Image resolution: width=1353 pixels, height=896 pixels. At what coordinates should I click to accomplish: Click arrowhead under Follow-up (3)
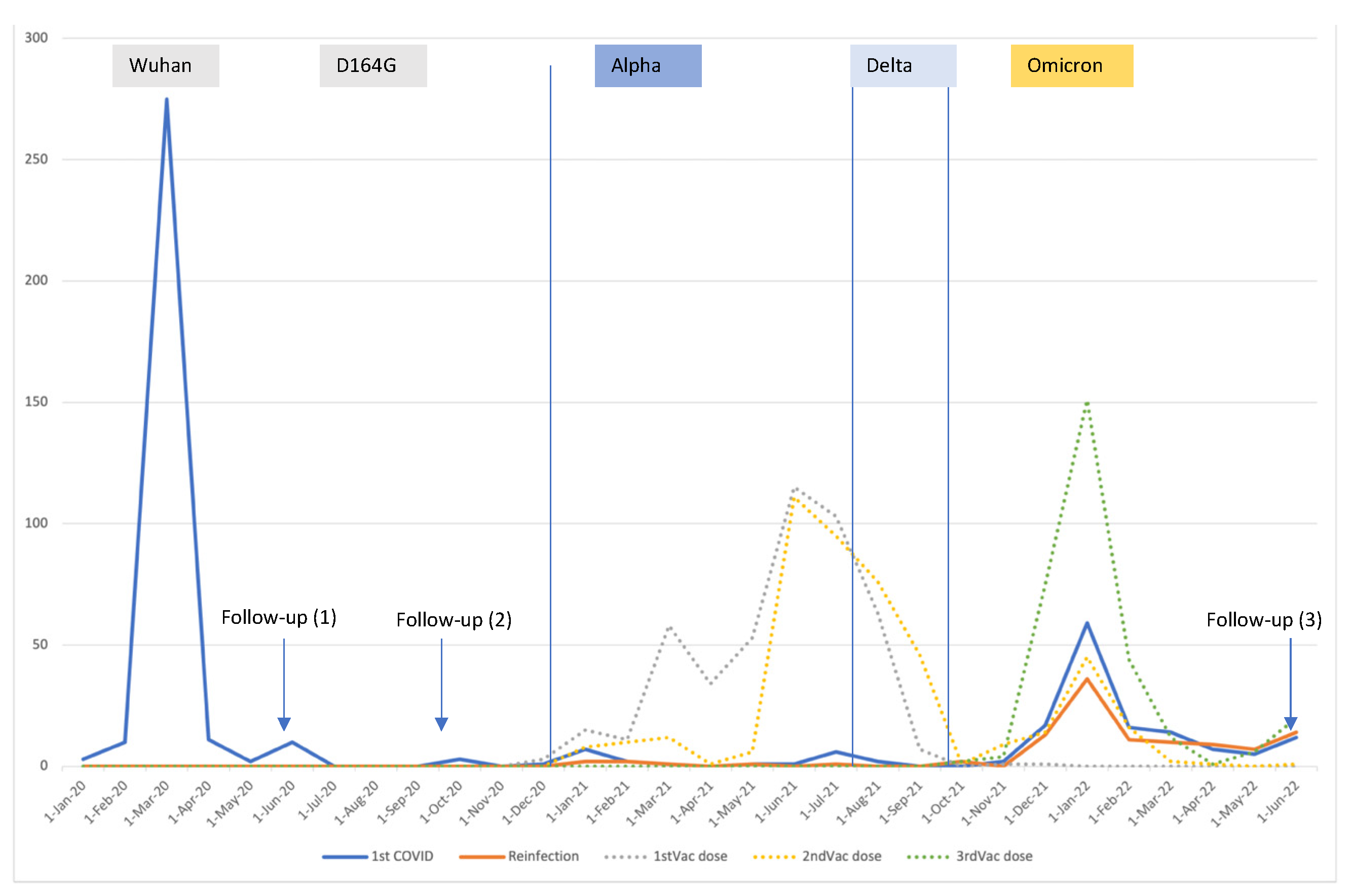click(x=1290, y=723)
